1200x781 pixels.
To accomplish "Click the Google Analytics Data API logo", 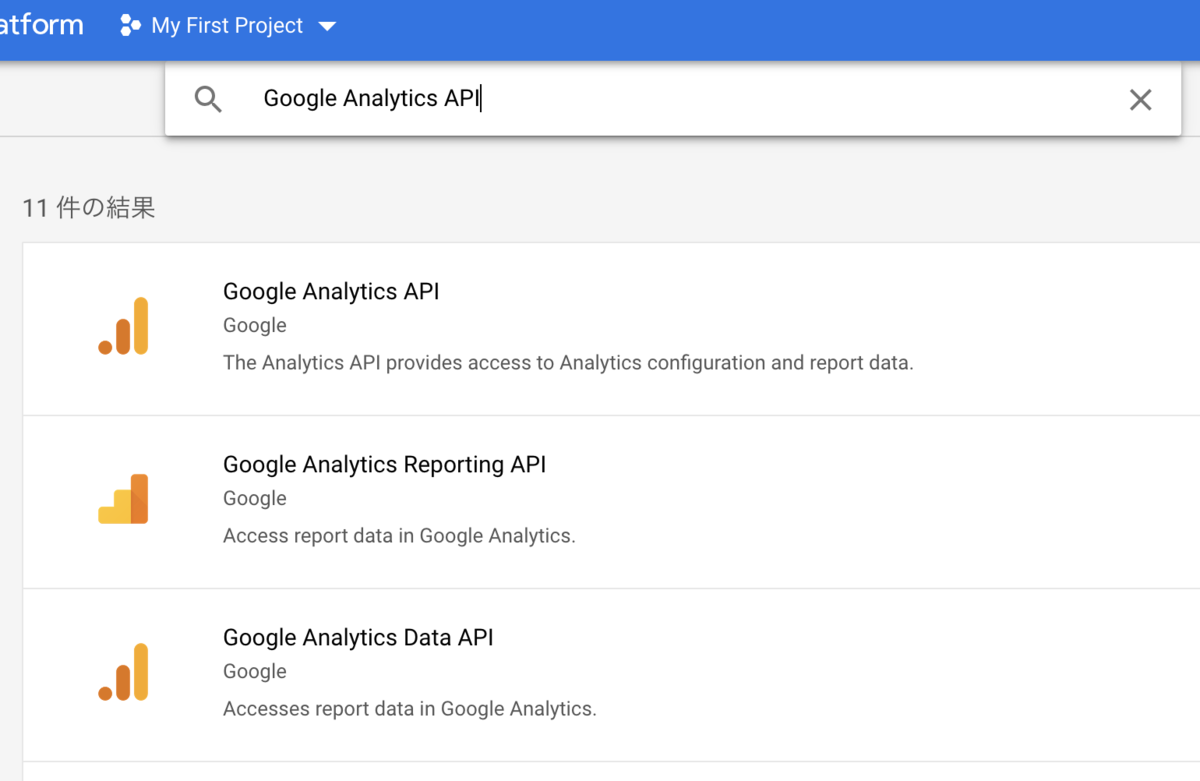I will 124,672.
